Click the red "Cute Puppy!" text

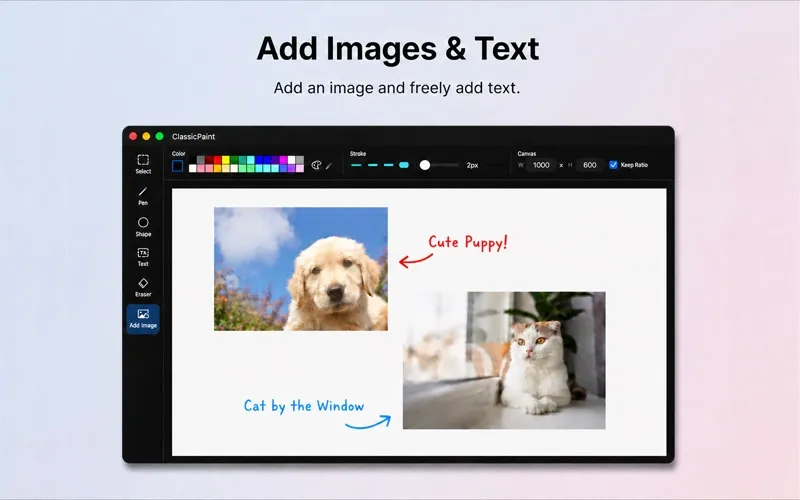pyautogui.click(x=468, y=242)
